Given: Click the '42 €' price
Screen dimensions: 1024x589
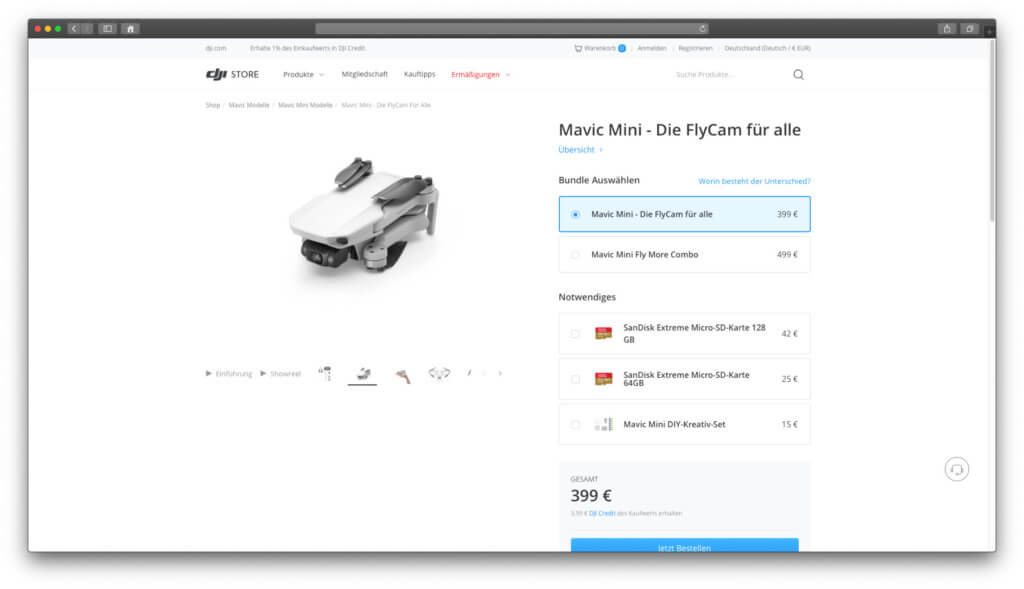Looking at the screenshot, I should 790,334.
